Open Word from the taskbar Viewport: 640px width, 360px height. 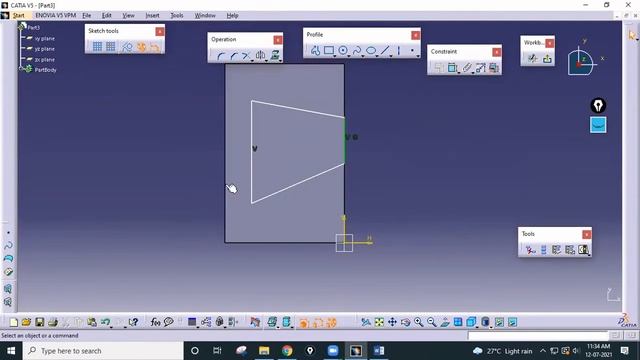click(379, 351)
